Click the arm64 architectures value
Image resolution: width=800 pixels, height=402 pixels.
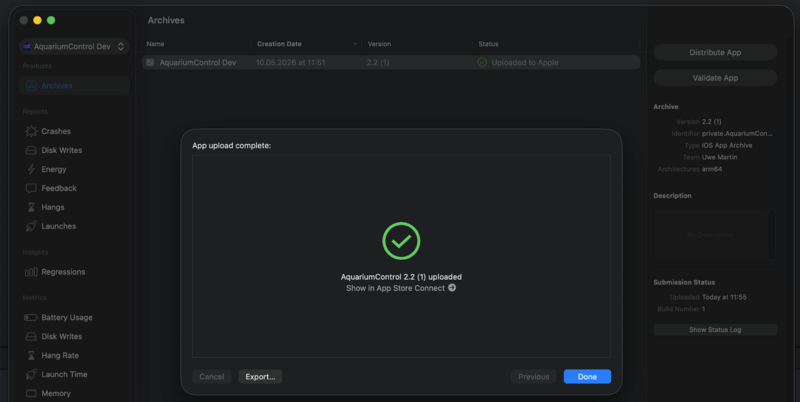712,169
